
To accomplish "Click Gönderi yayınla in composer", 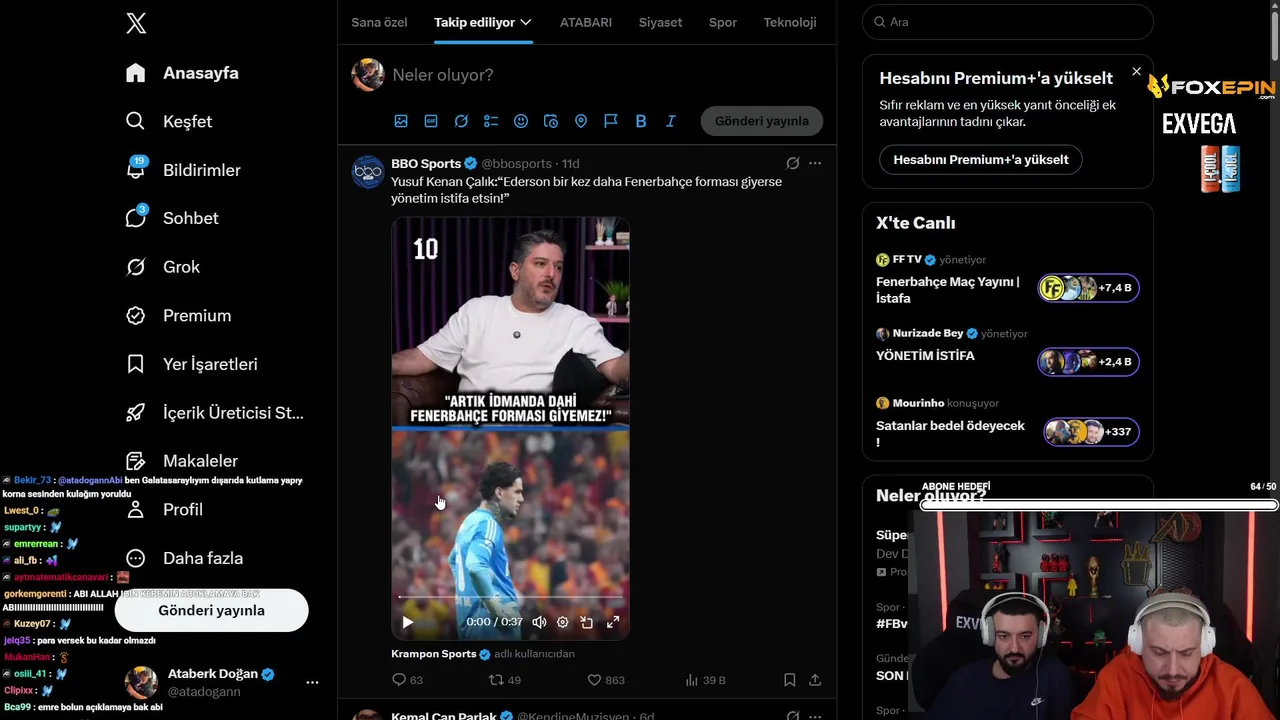I will click(x=762, y=121).
